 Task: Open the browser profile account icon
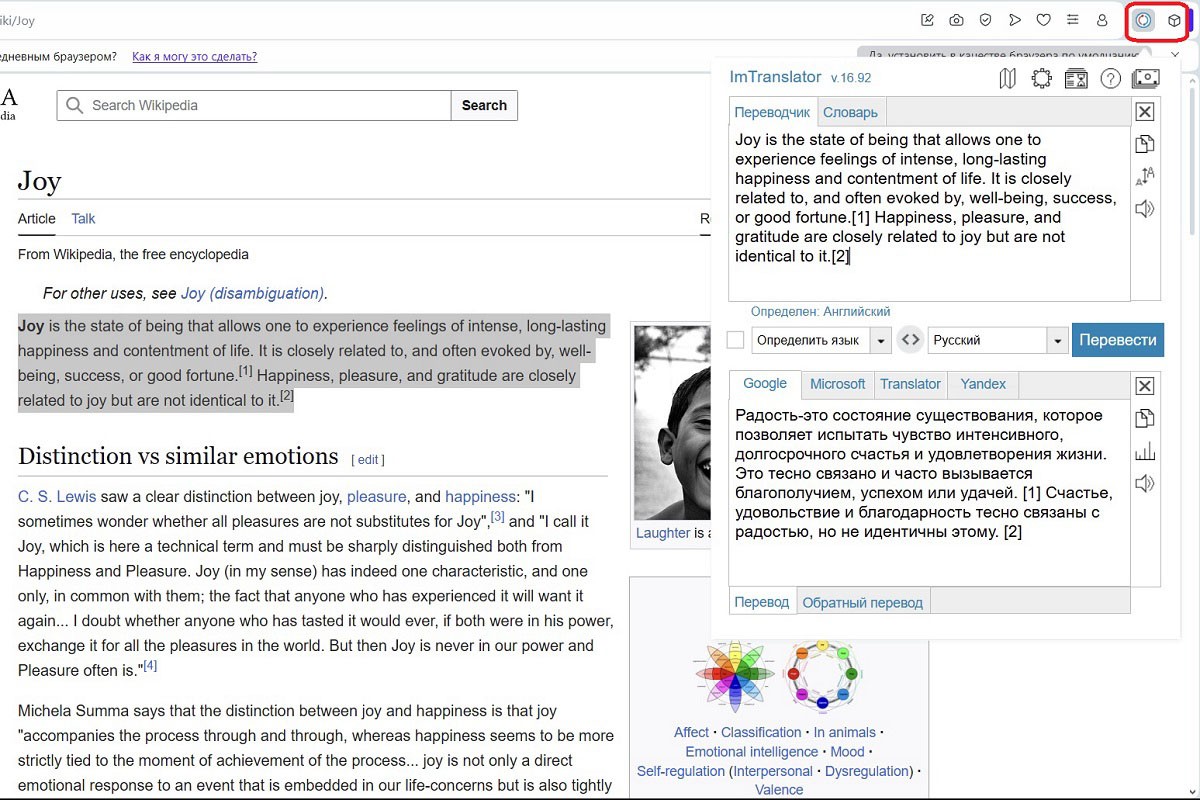pos(1102,20)
